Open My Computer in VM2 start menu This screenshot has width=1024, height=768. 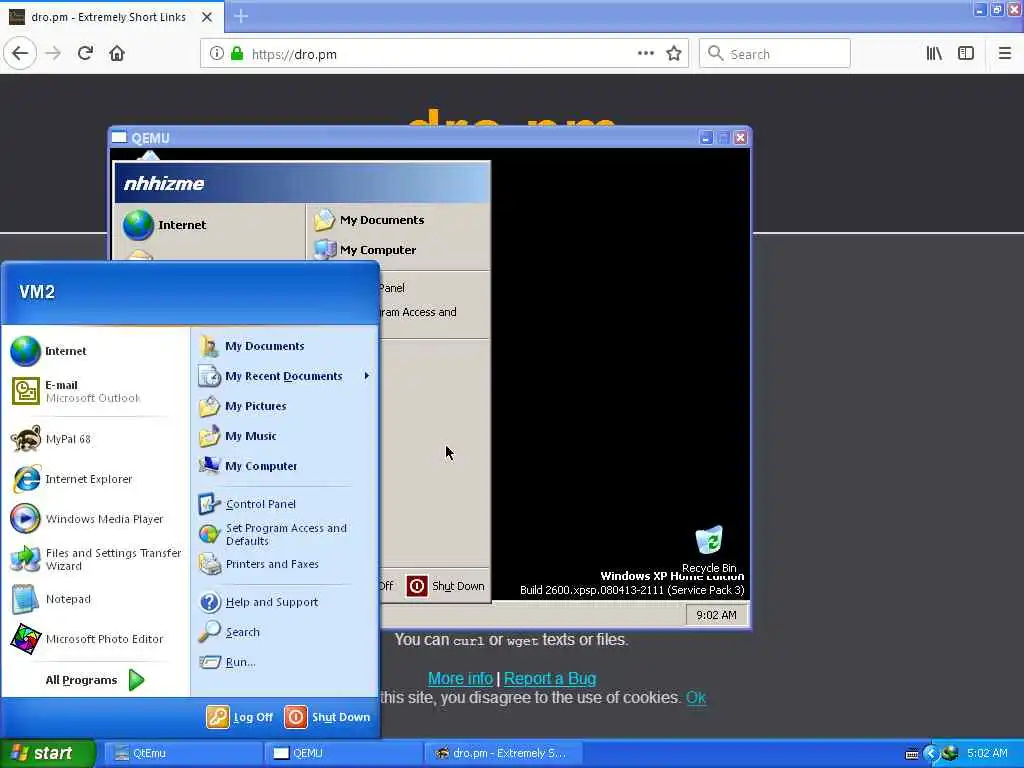tap(248, 466)
